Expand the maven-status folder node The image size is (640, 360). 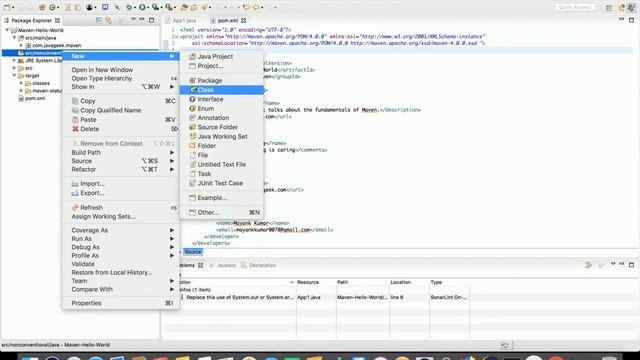(22, 91)
